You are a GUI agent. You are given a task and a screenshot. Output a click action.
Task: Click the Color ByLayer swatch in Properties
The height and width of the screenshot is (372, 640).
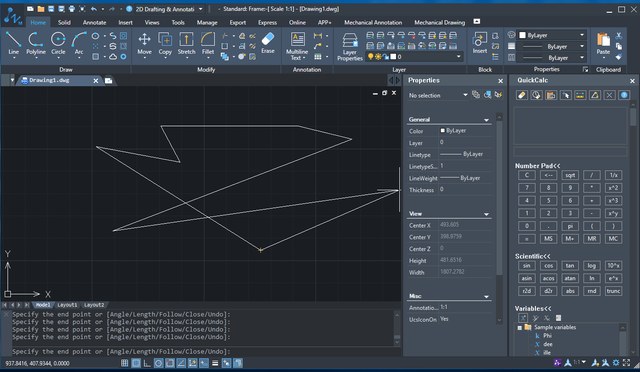pos(442,131)
